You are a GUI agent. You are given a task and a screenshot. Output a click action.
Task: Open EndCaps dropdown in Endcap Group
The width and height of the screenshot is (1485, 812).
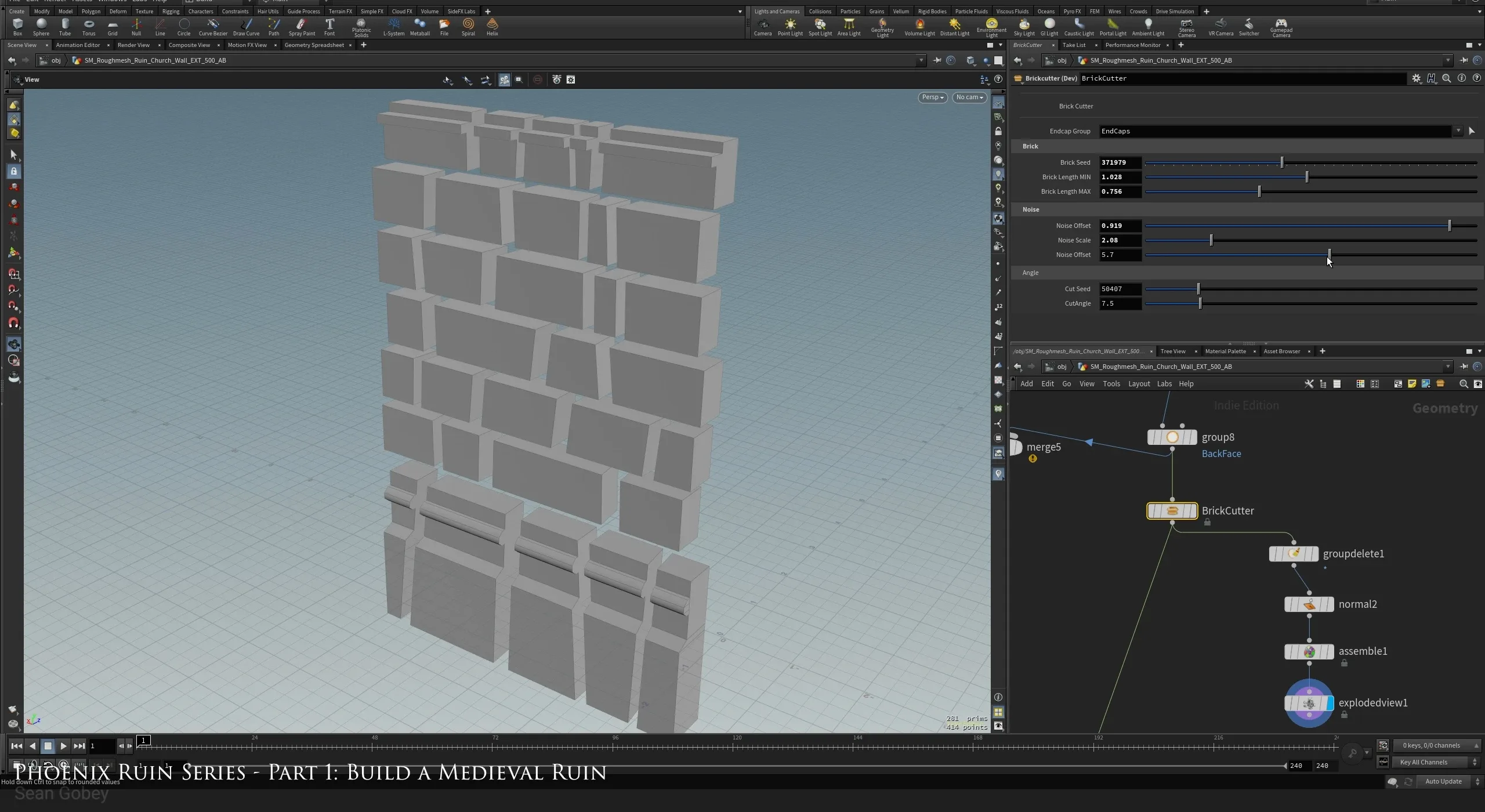(x=1458, y=130)
